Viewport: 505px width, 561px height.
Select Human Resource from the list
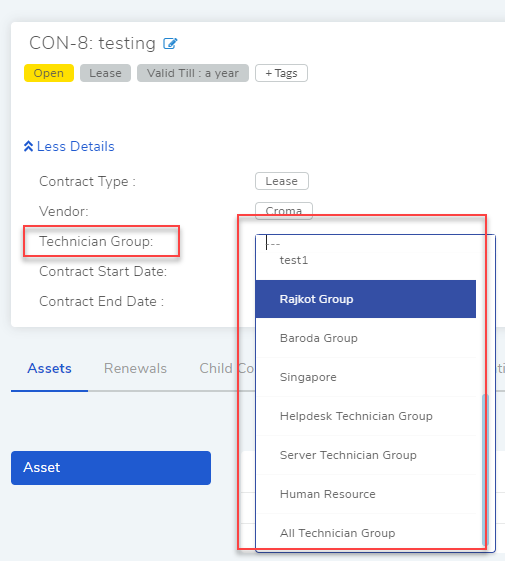(366, 494)
